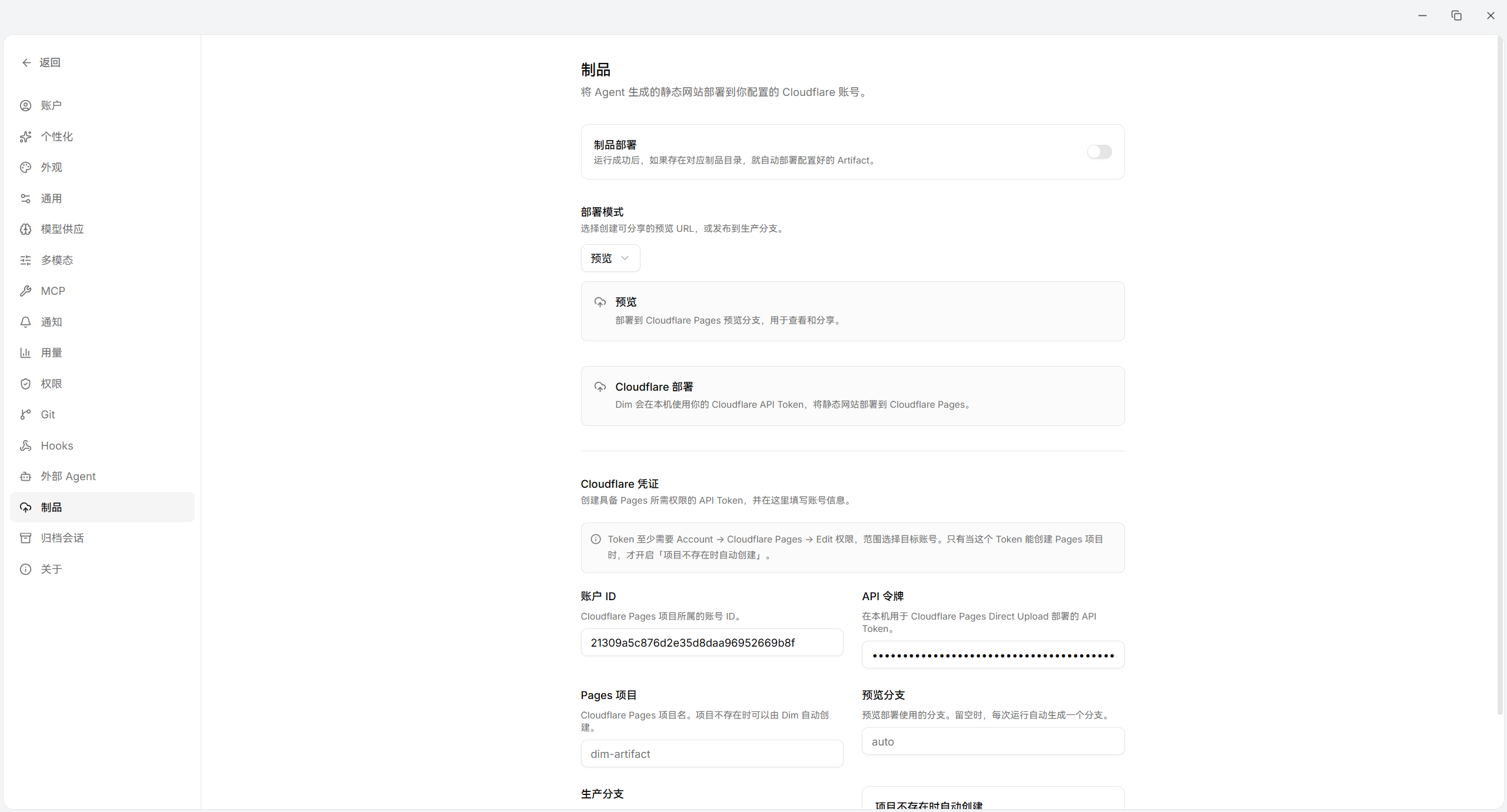Viewport: 1507px width, 812px height.
Task: Click the 外部 Agent robot icon
Action: tap(25, 476)
